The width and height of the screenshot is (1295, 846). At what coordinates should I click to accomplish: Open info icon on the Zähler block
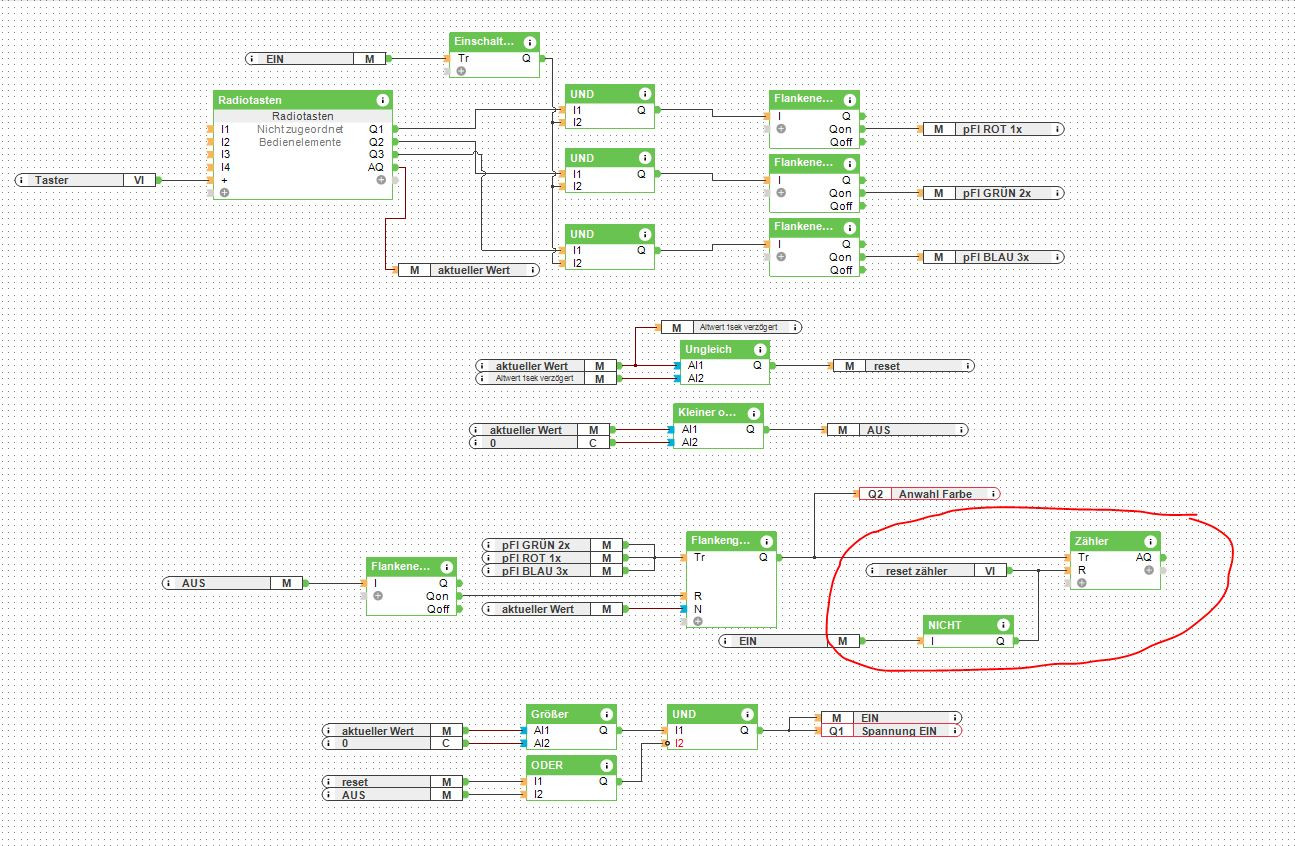pyautogui.click(x=1150, y=542)
